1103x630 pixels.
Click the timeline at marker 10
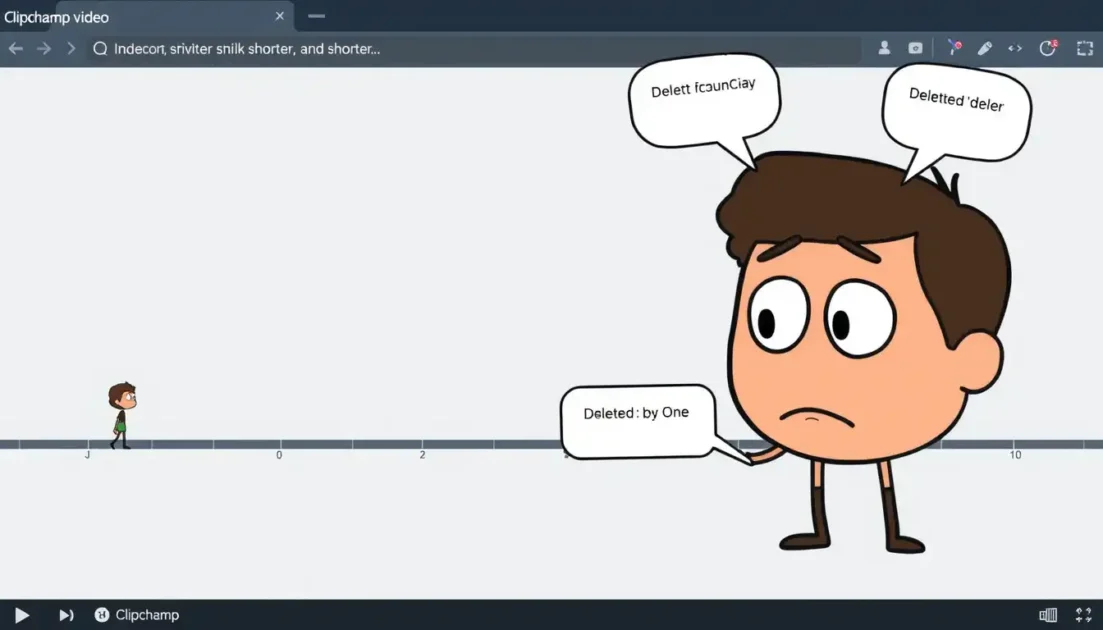[1015, 445]
